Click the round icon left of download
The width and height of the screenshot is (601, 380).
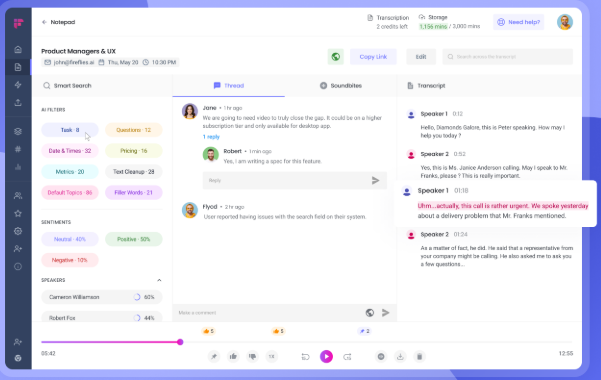[381, 357]
